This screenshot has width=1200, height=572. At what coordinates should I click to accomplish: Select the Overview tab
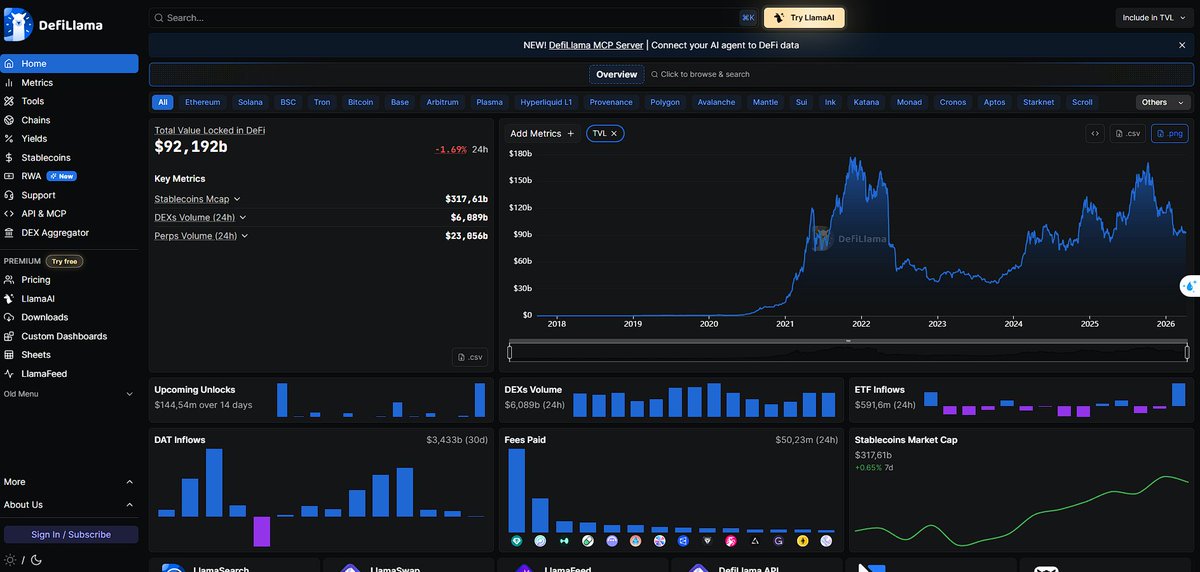[616, 74]
